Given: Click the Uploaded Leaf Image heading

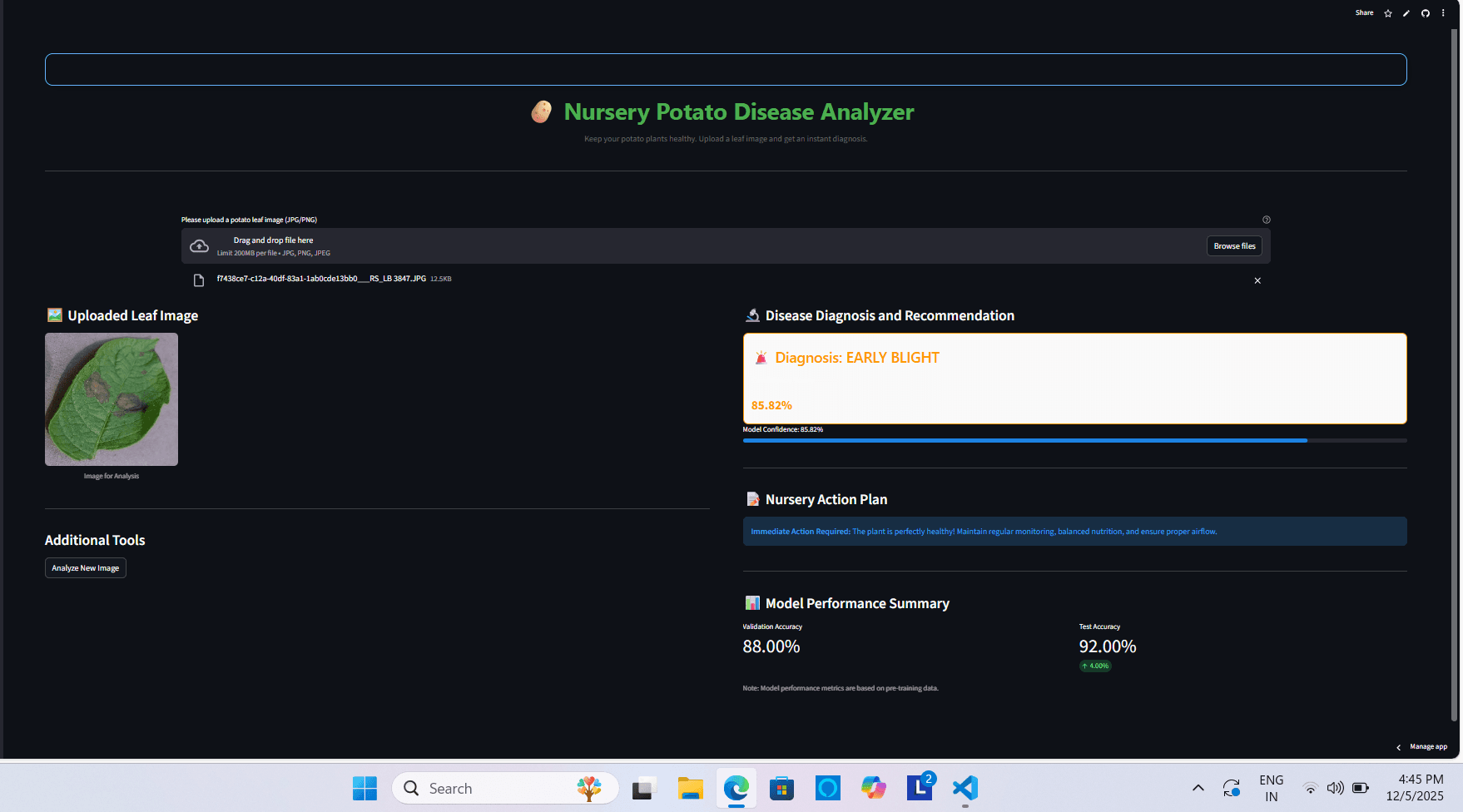Looking at the screenshot, I should point(133,316).
